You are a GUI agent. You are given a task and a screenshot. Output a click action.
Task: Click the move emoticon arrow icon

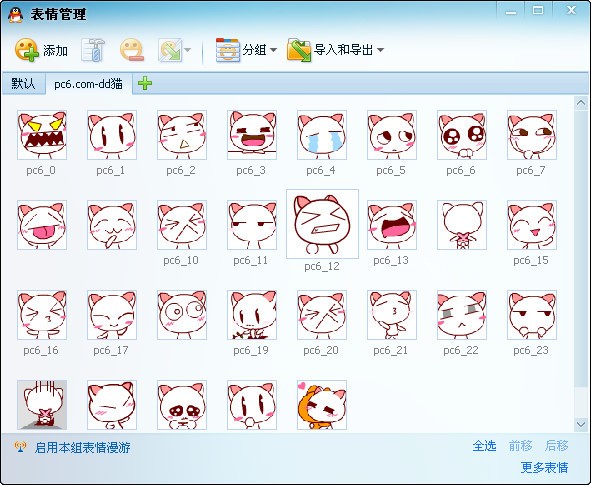170,50
